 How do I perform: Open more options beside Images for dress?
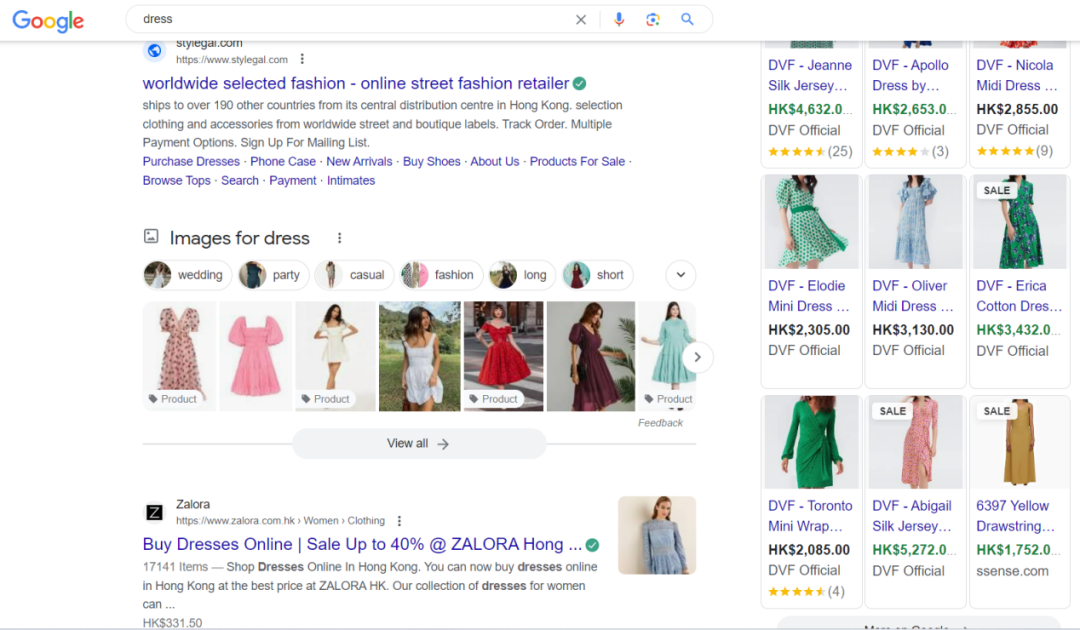339,238
